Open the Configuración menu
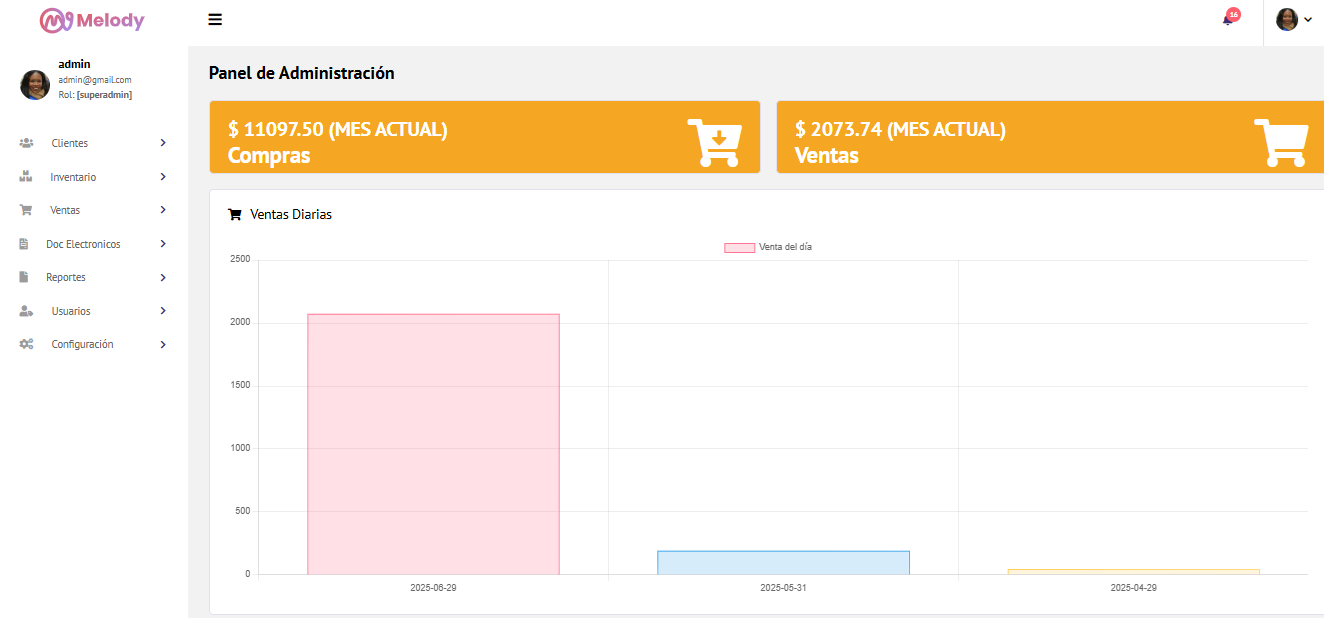 click(x=94, y=344)
